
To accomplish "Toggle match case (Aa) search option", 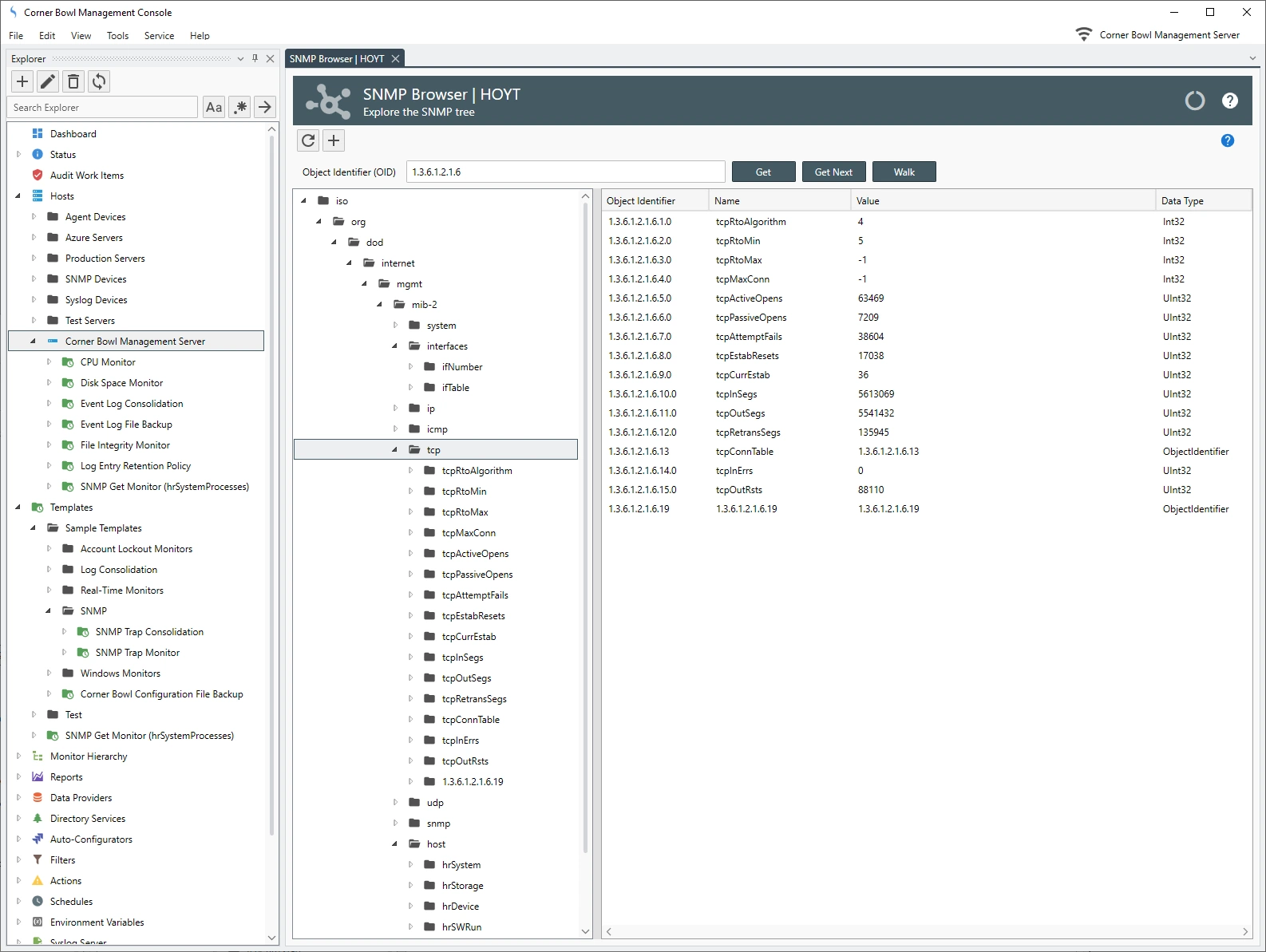I will 214,107.
